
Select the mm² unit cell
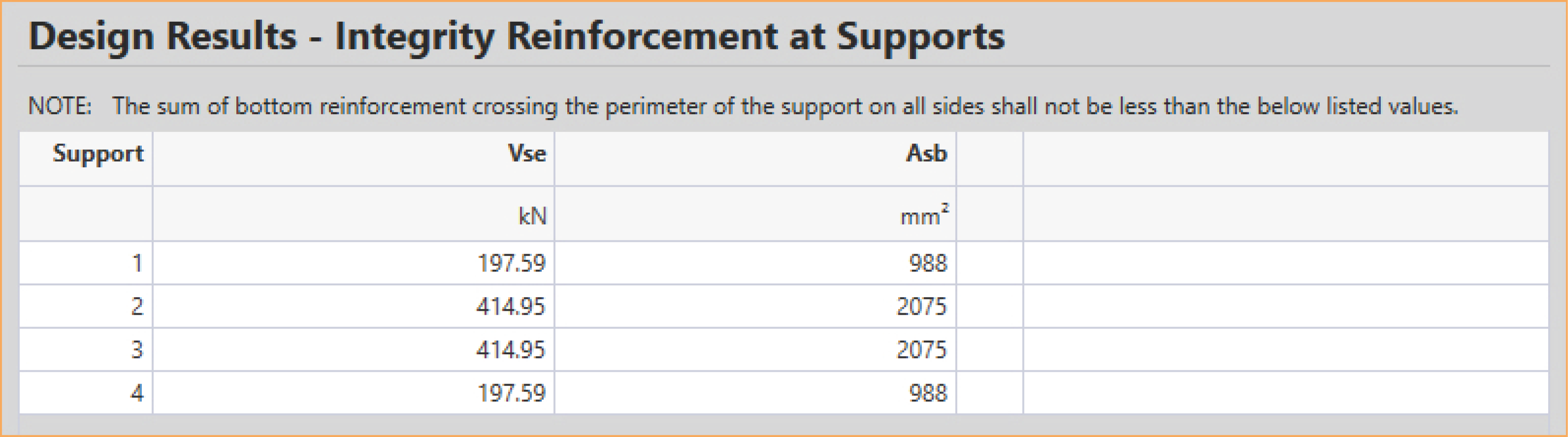point(755,214)
